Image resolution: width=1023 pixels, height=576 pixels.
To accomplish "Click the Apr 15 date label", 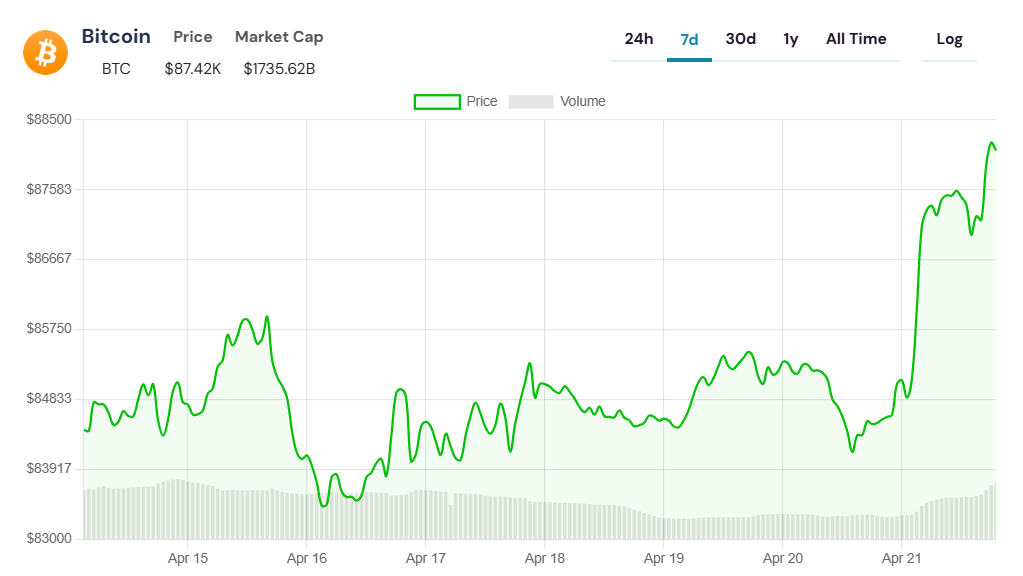I will (188, 558).
